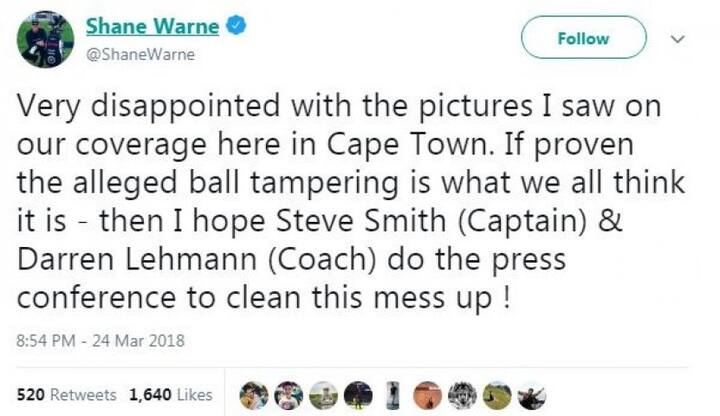Open the black-and-white liker avatar
Screen dimensions: 720x416
(x=462, y=395)
